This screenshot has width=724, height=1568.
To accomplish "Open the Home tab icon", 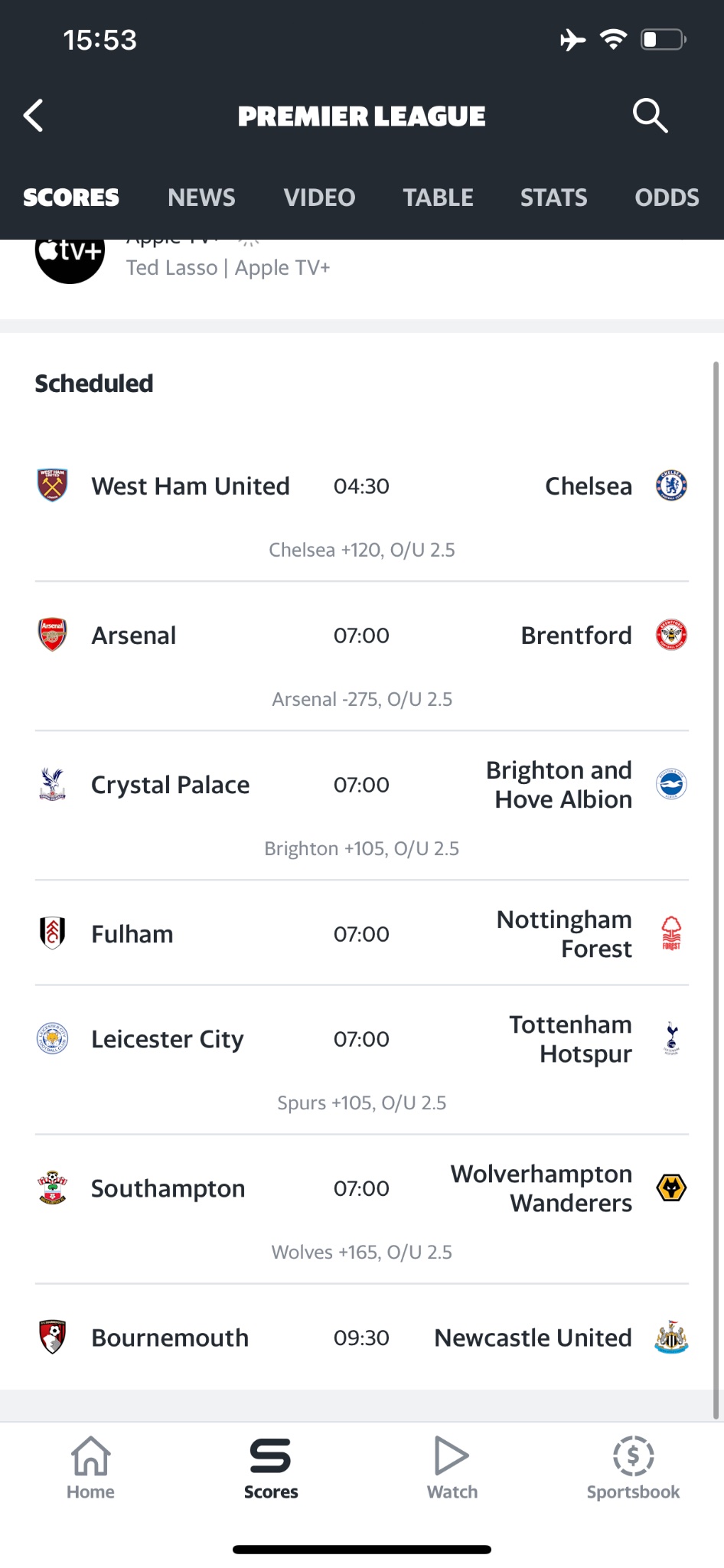I will click(90, 1455).
